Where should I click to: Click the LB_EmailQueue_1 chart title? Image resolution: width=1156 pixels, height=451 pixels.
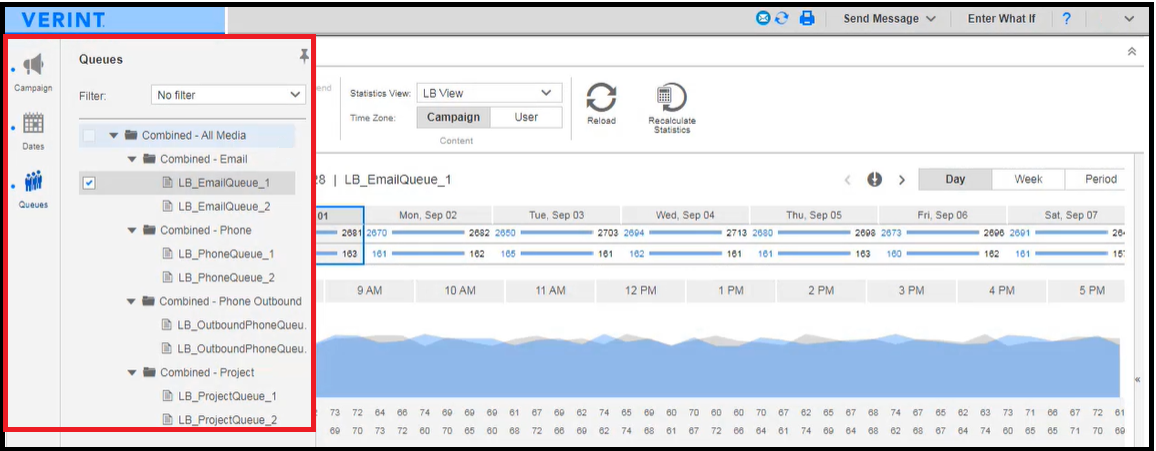[398, 180]
